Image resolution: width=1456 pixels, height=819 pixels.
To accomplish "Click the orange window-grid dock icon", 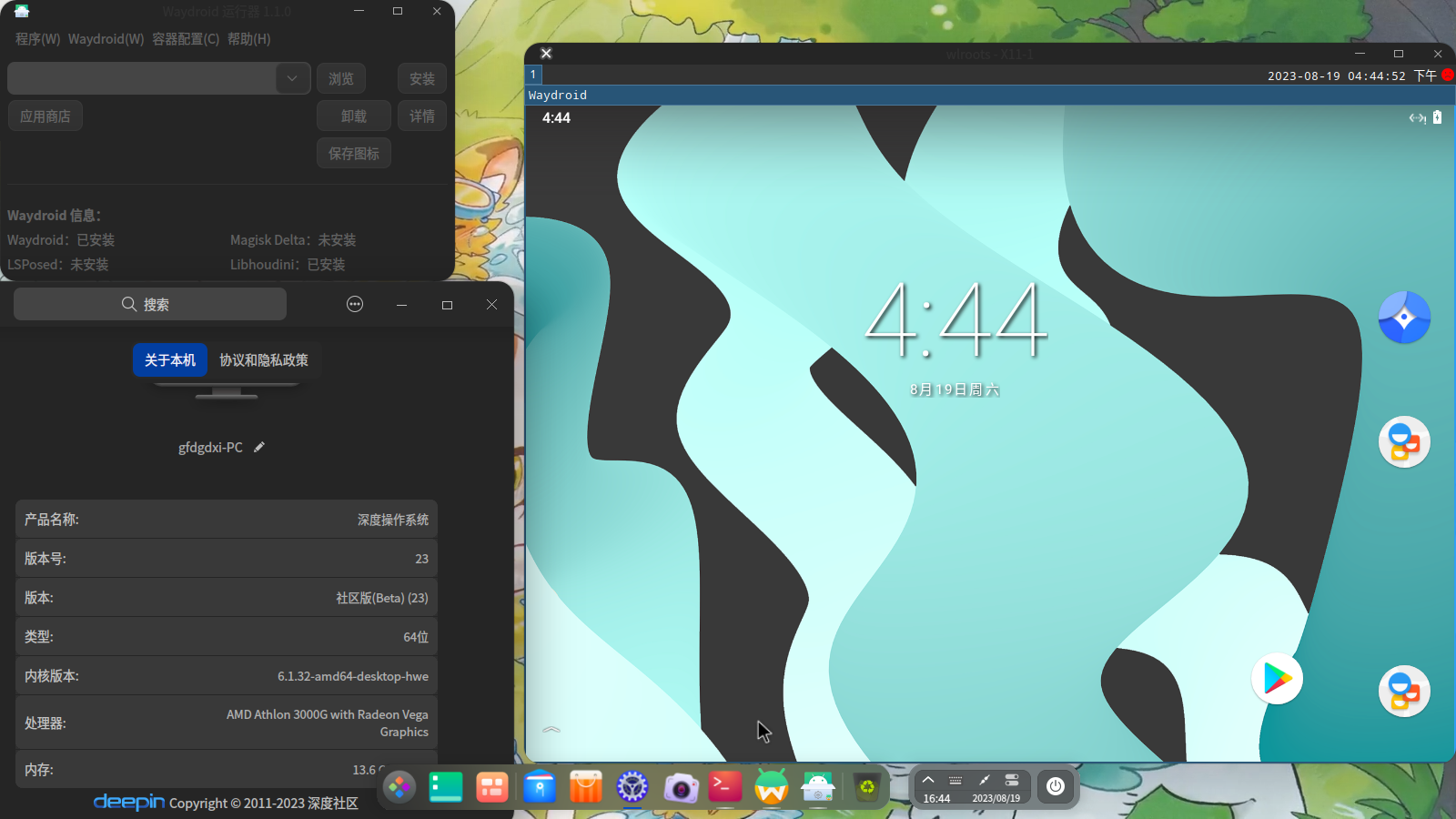I will [x=491, y=786].
